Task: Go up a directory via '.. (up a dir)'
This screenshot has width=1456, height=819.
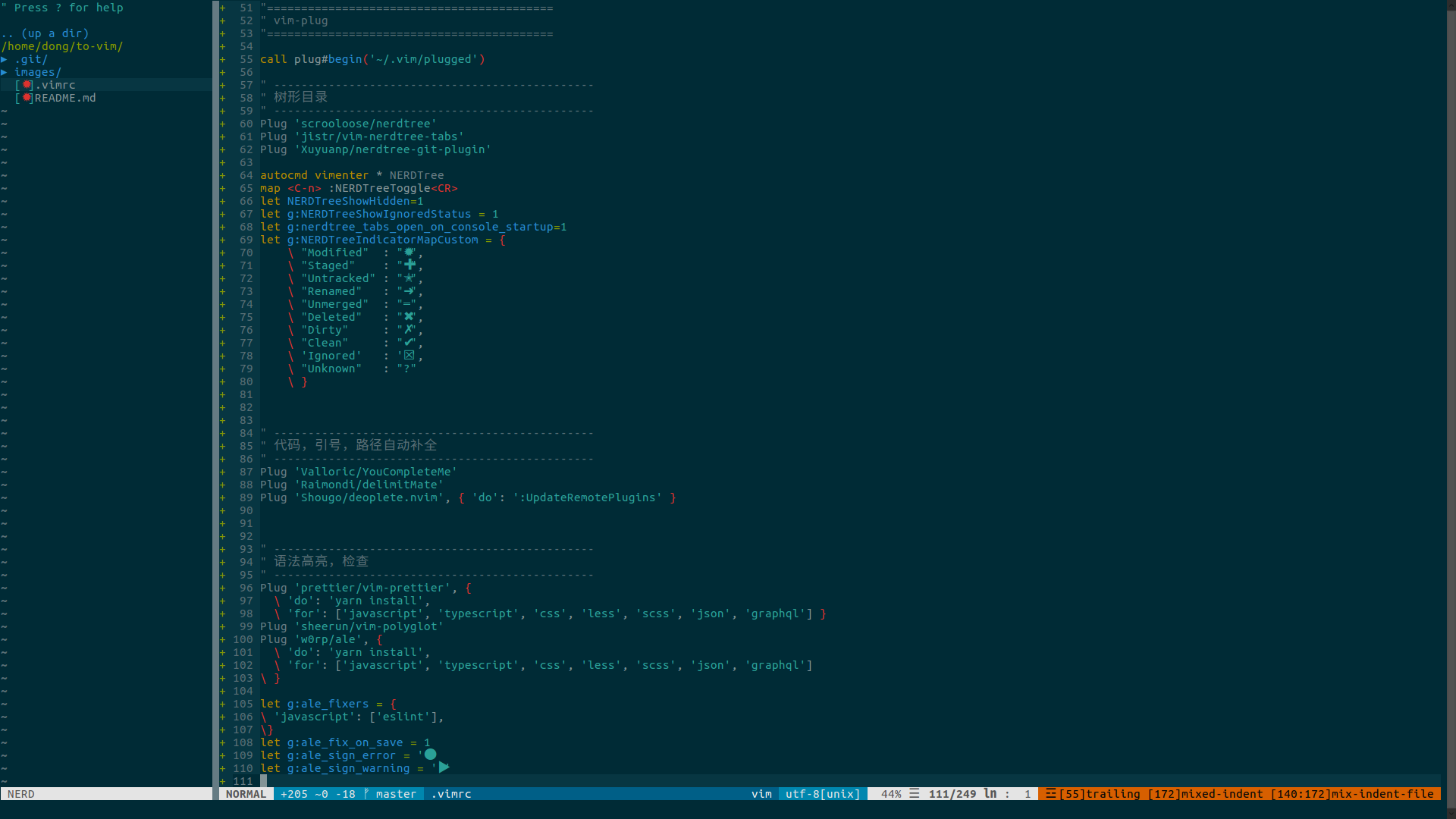Action: 45,33
